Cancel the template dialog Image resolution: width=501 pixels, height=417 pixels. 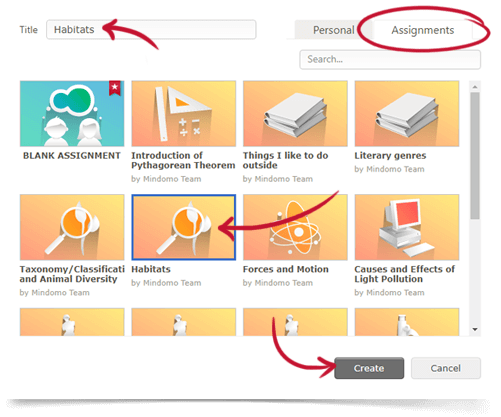446,368
